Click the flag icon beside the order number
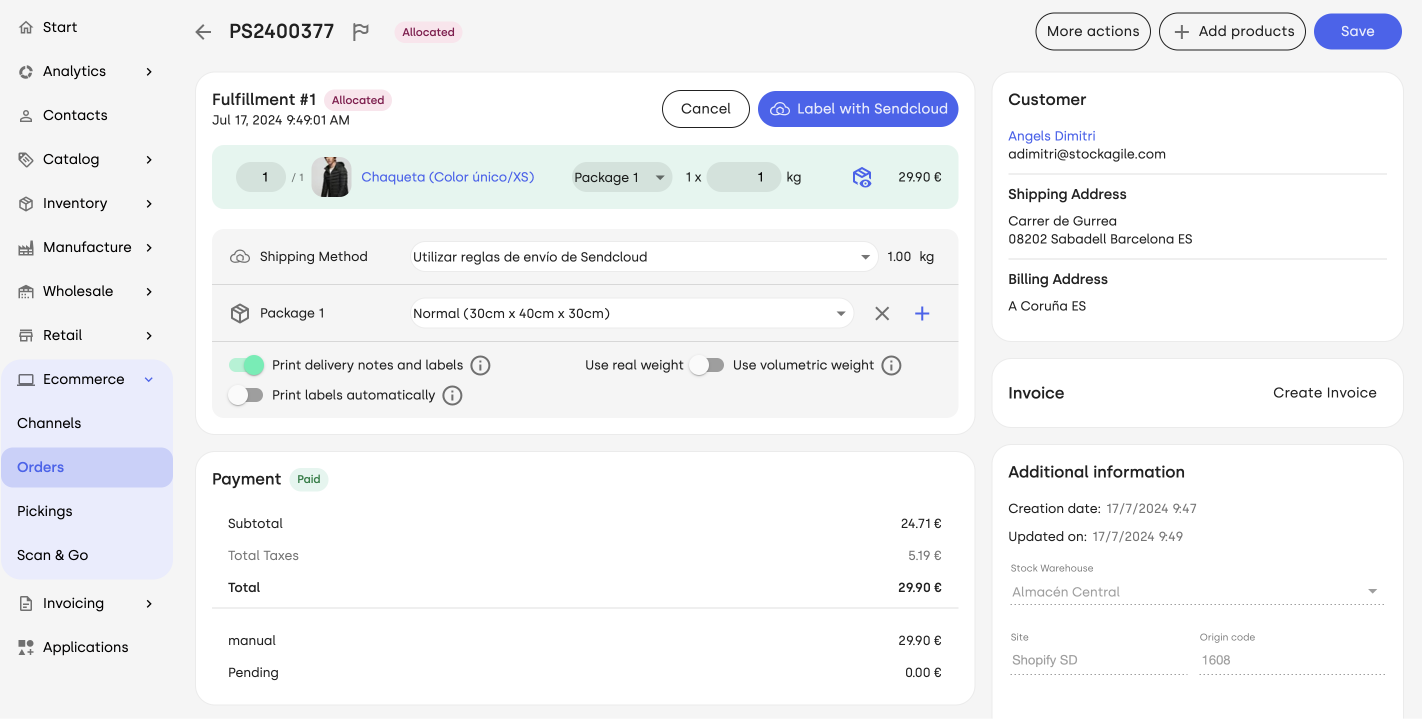Viewport: 1422px width, 719px height. point(361,32)
